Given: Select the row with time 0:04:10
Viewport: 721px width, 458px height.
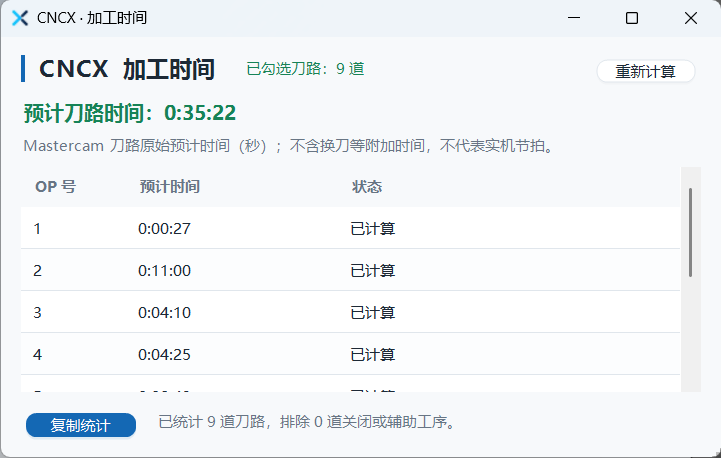Looking at the screenshot, I should click(350, 312).
